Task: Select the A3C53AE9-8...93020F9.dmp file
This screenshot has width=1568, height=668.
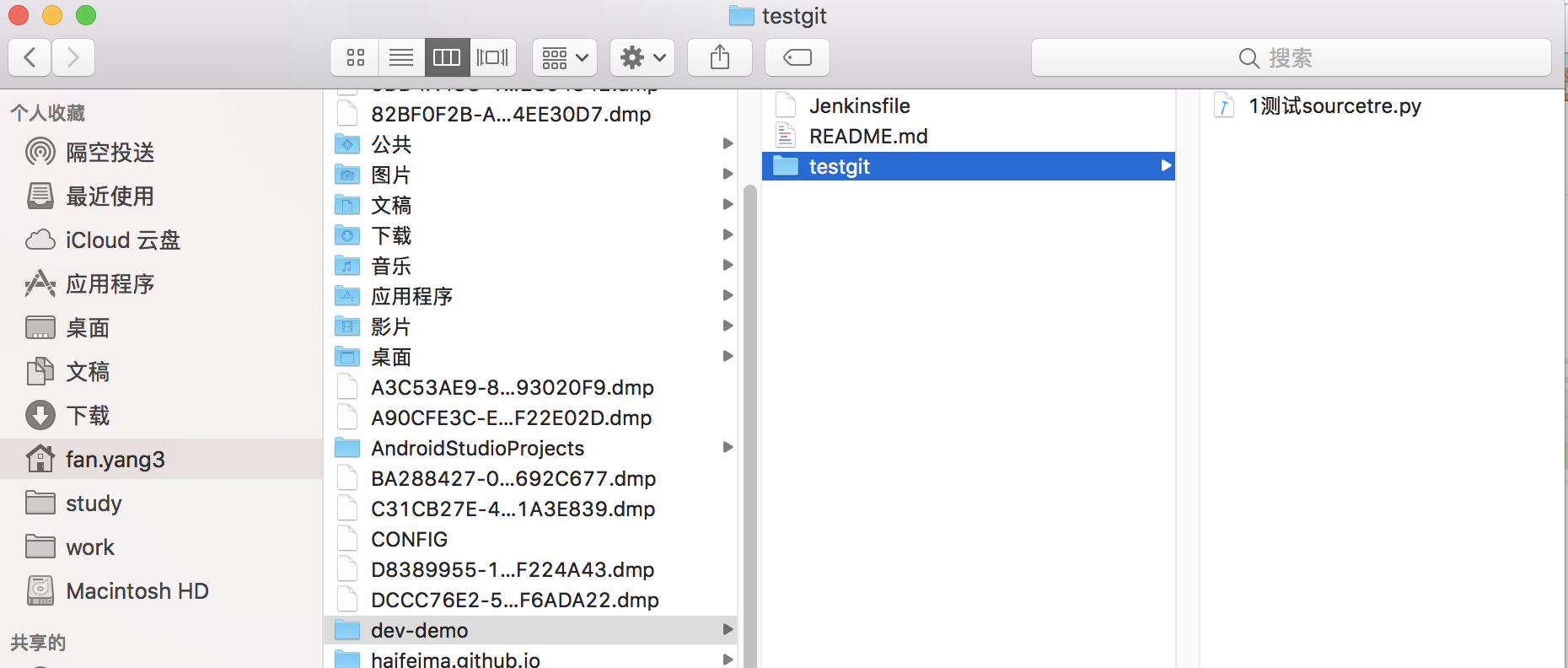Action: click(530, 387)
